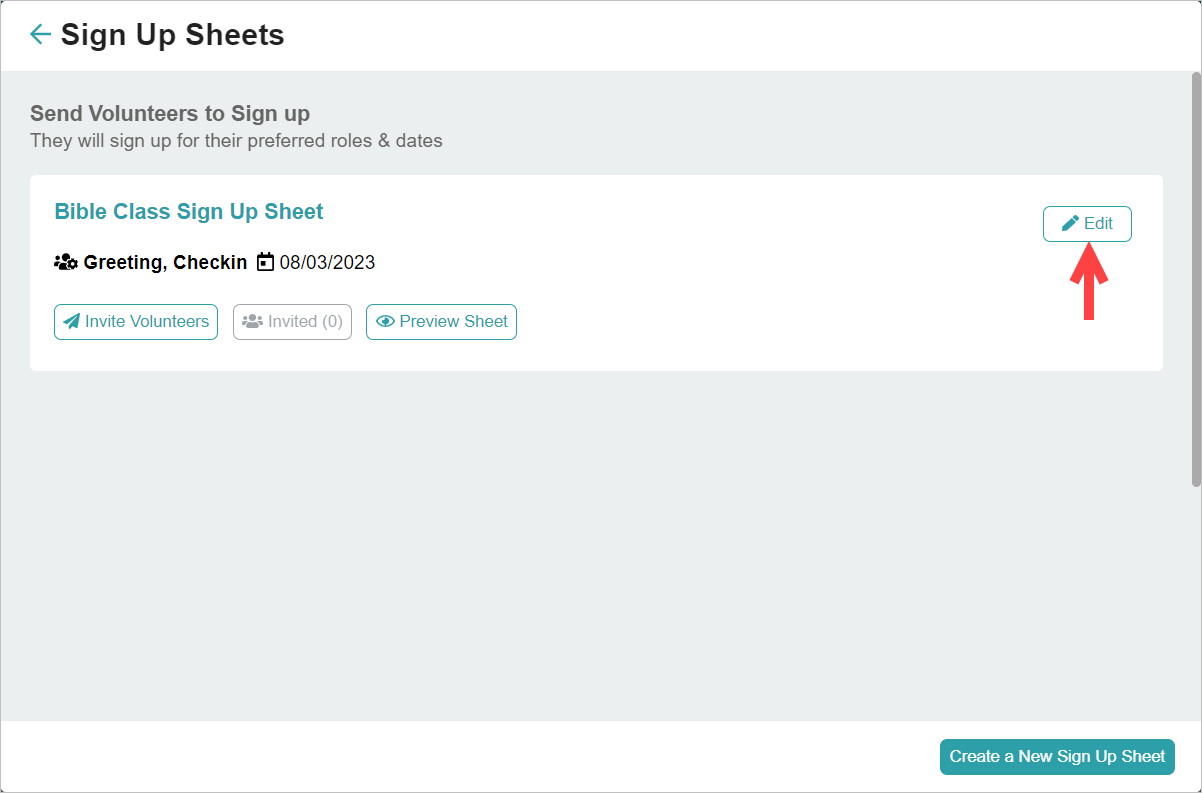Viewport: 1202px width, 793px height.
Task: Click the Sign Up Sheets page title
Action: (x=172, y=35)
